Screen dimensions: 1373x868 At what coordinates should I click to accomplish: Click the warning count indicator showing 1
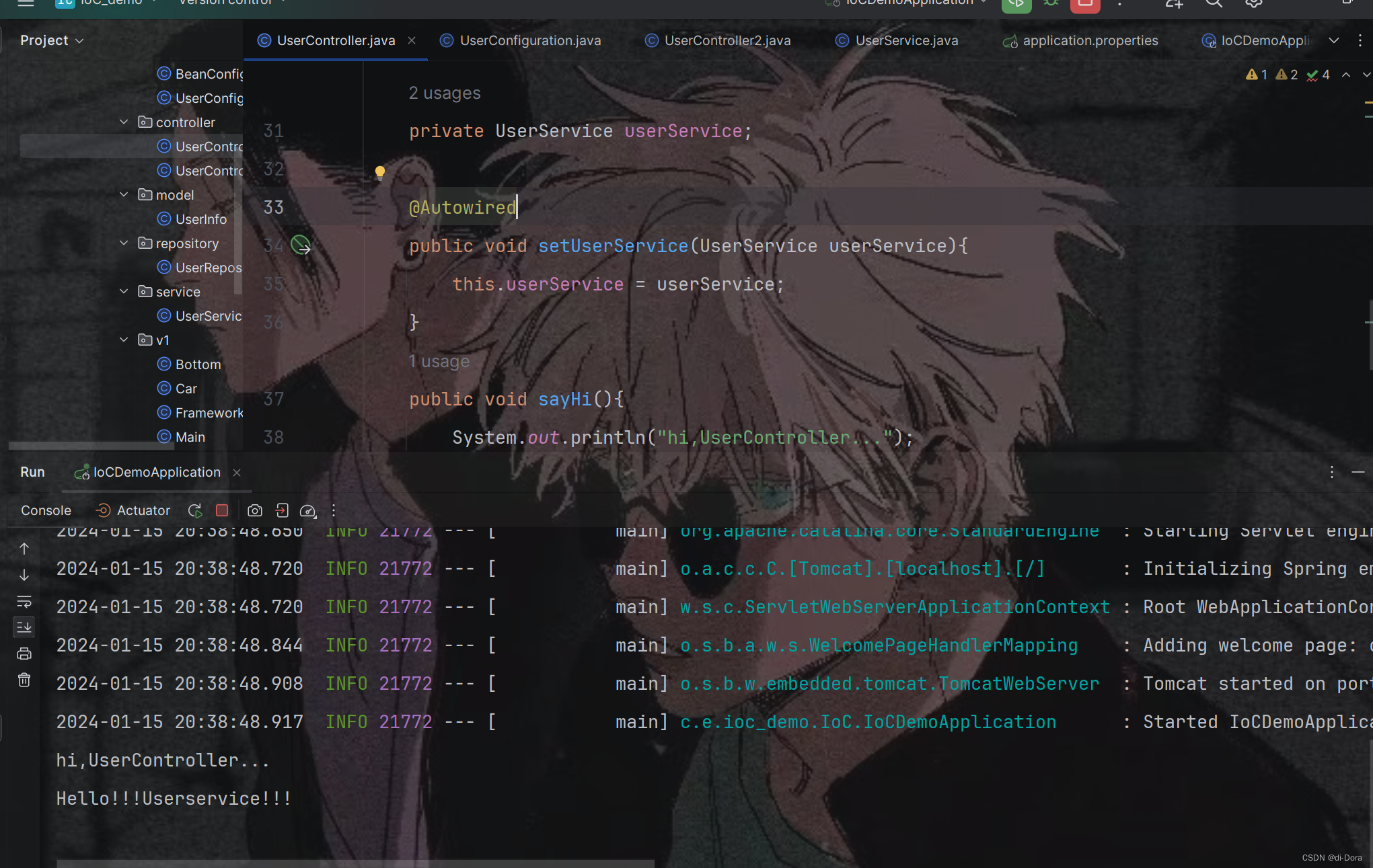click(x=1257, y=75)
